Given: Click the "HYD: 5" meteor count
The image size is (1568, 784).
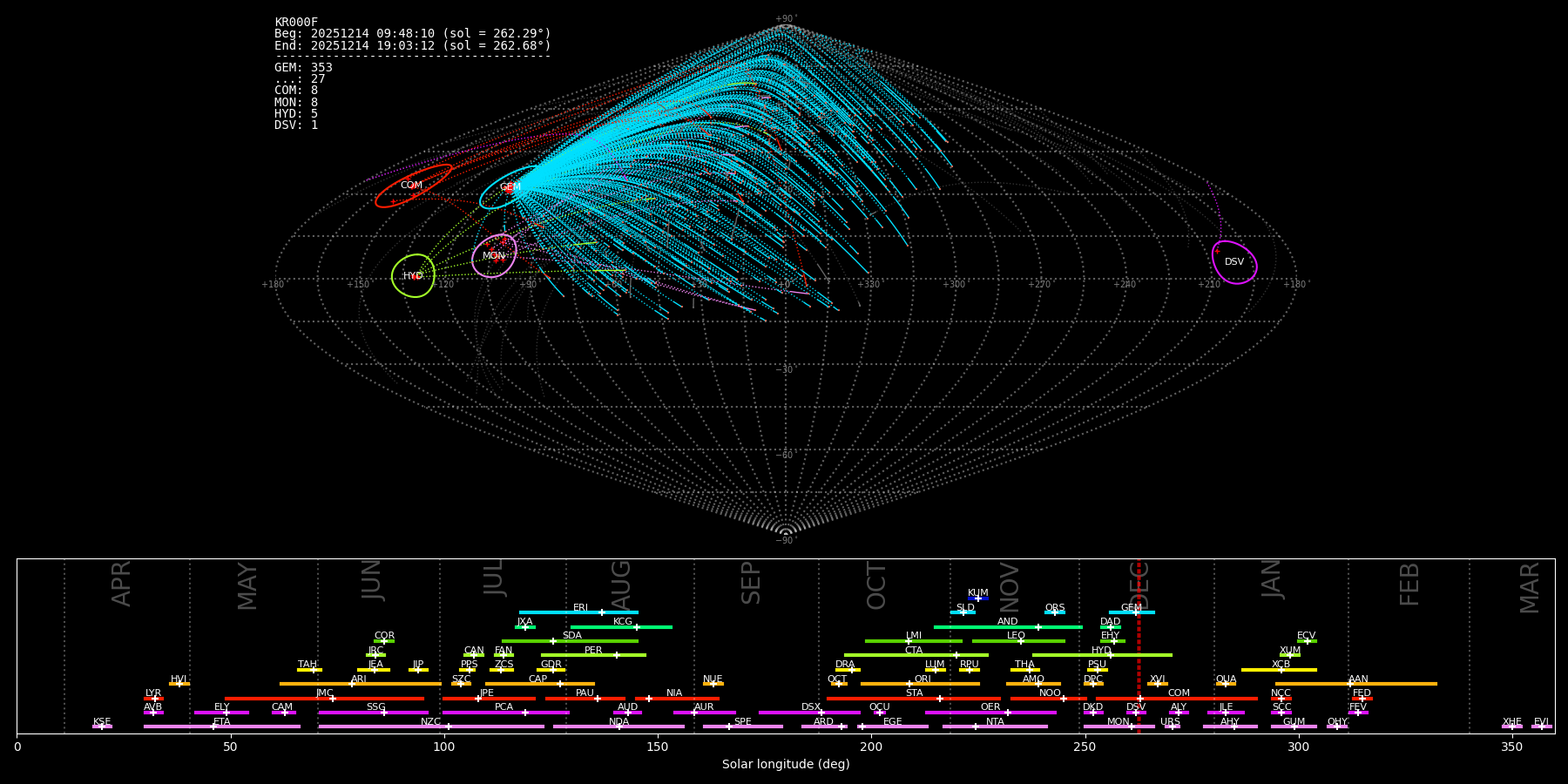Looking at the screenshot, I should pyautogui.click(x=296, y=114).
